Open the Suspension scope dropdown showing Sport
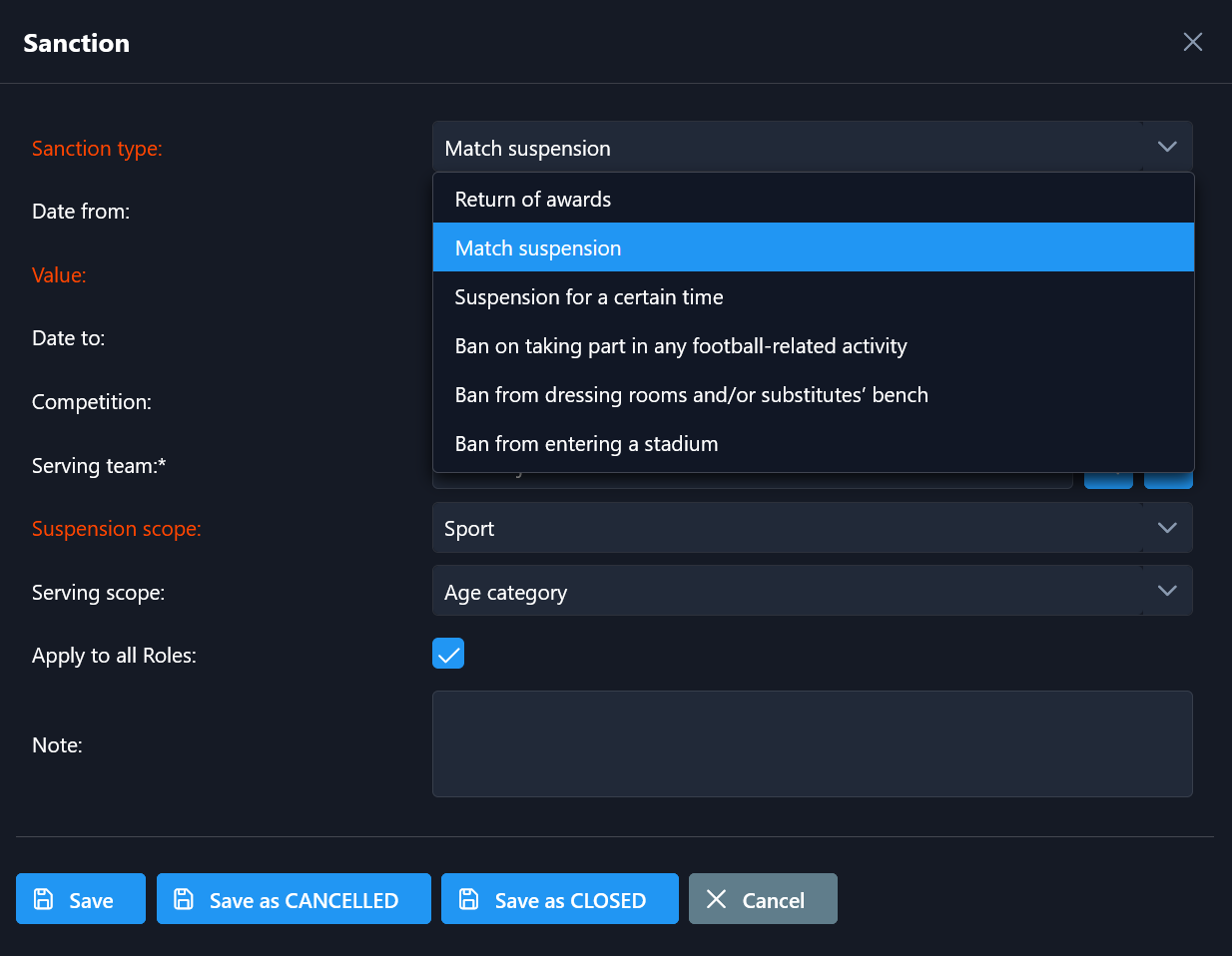 pyautogui.click(x=787, y=528)
